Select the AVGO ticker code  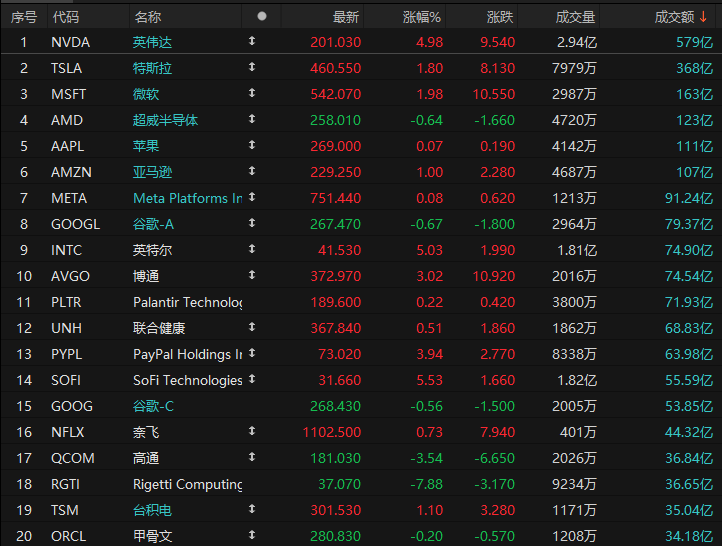(70, 276)
